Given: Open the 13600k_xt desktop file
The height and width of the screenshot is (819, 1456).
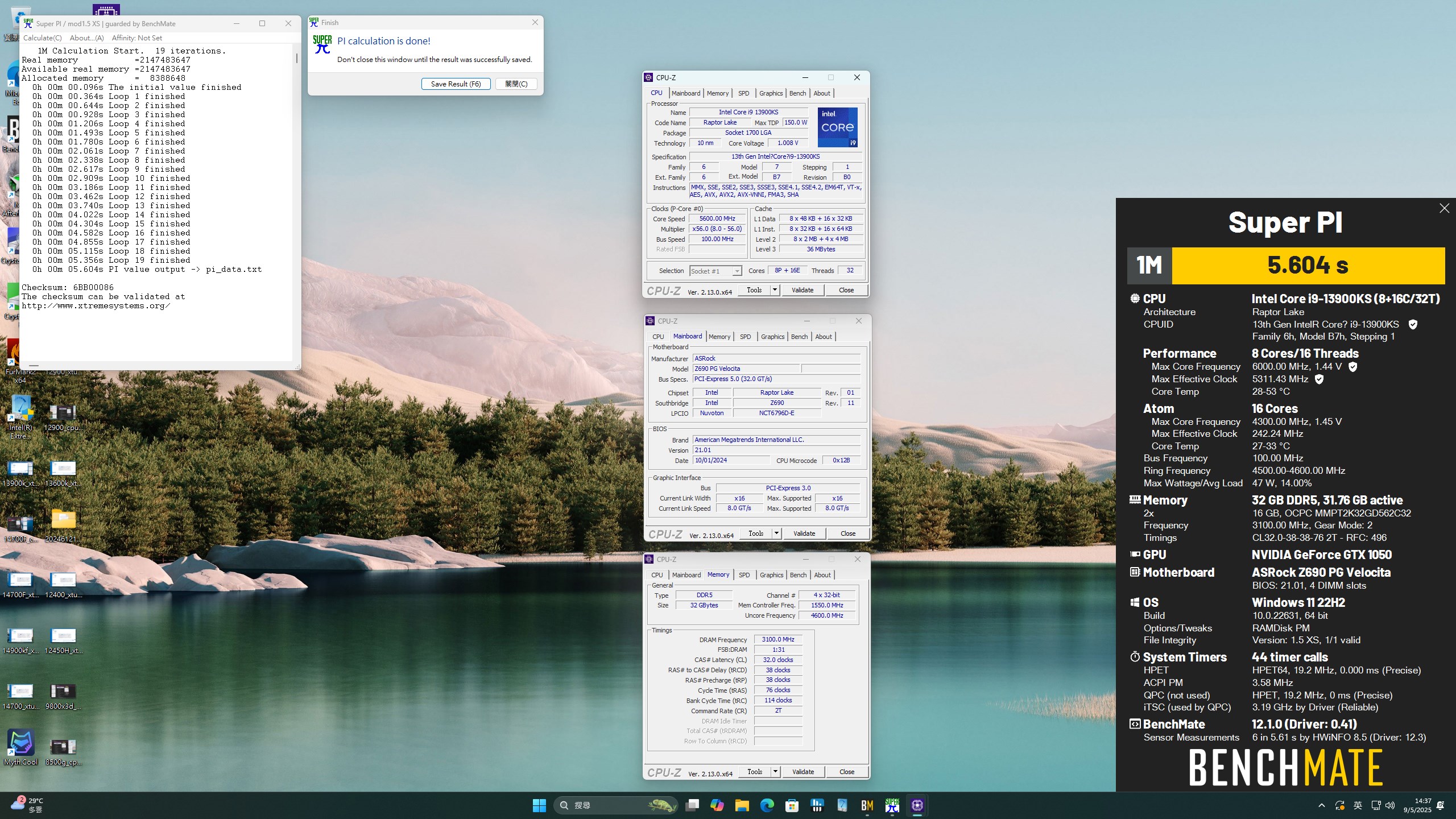Looking at the screenshot, I should pyautogui.click(x=63, y=473).
